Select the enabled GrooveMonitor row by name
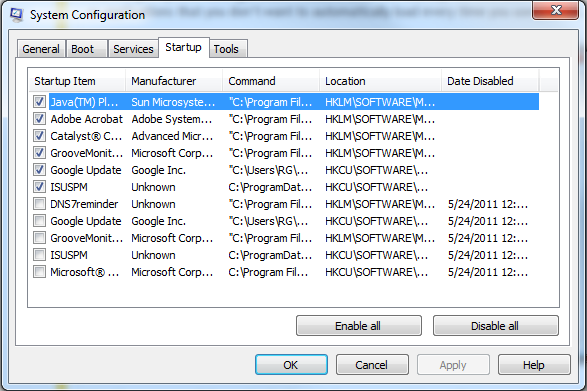 coord(86,153)
